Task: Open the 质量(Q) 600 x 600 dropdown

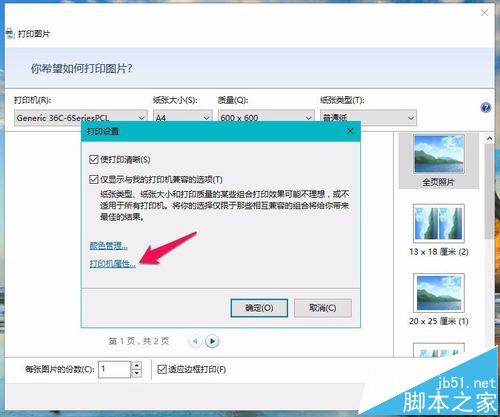Action: (266, 118)
